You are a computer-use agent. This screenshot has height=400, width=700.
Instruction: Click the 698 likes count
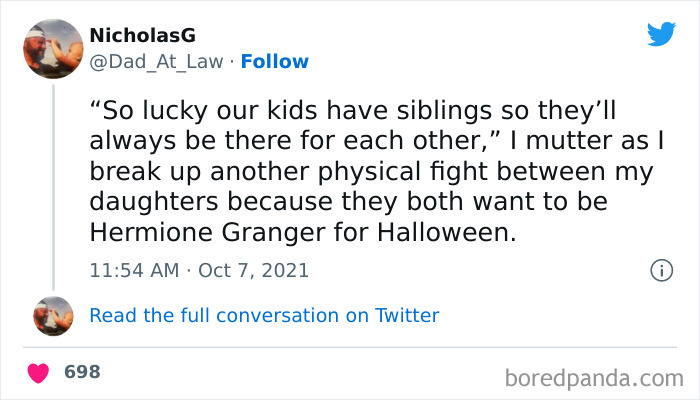pyautogui.click(x=82, y=372)
